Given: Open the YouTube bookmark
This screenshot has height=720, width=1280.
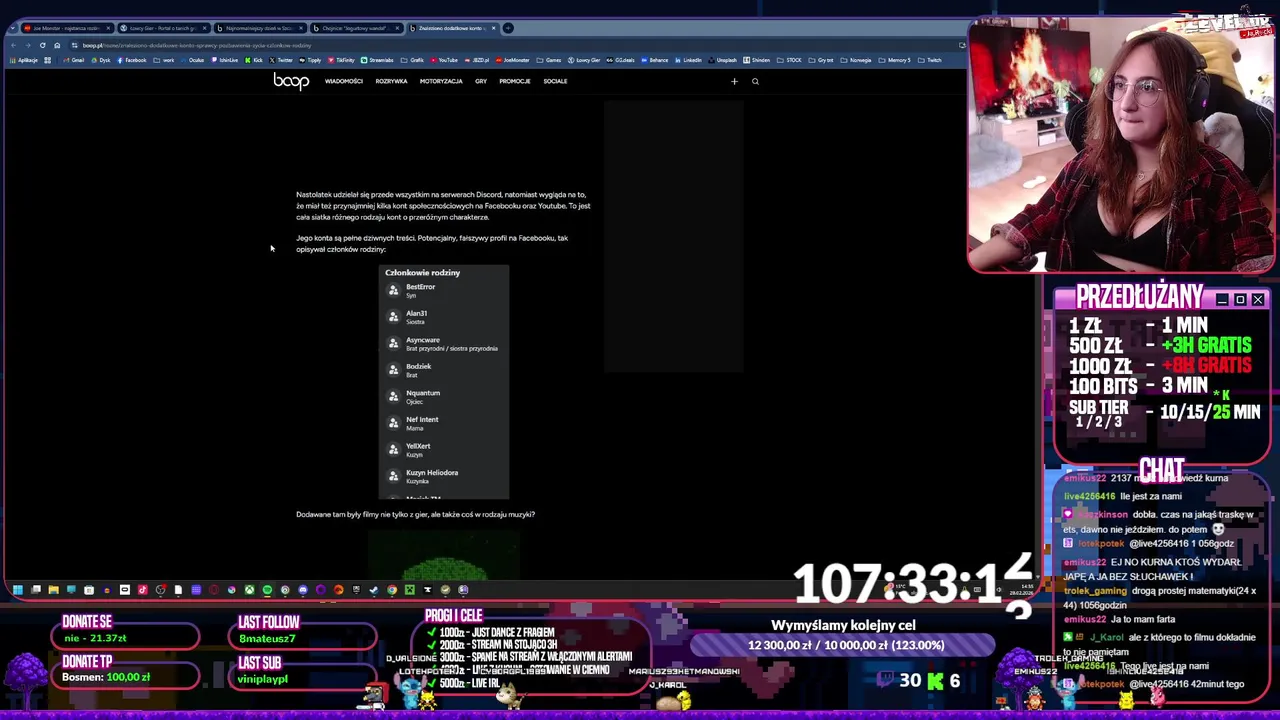Looking at the screenshot, I should coord(443,60).
